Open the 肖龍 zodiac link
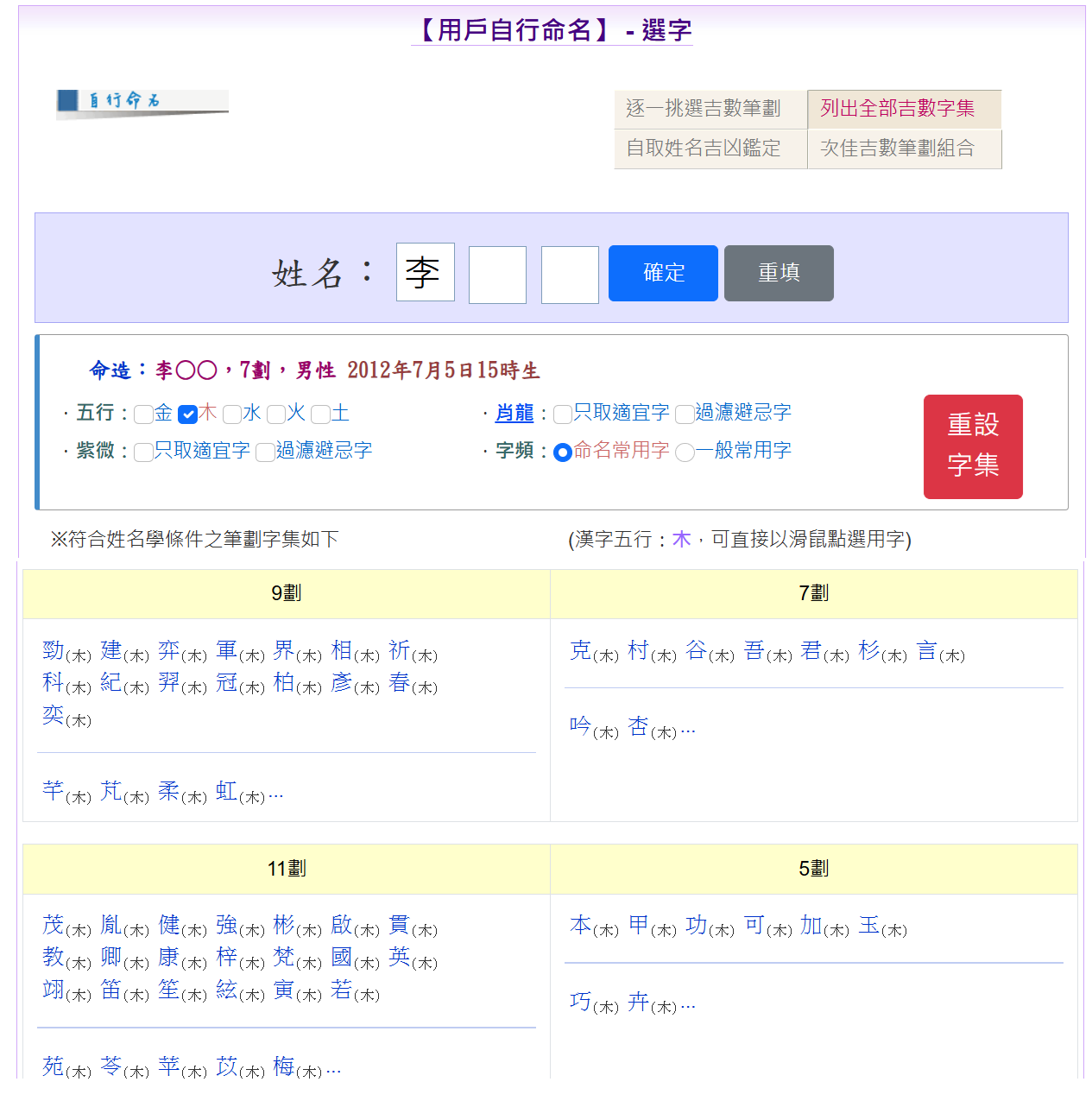Screen dimensions: 1092x1101 [514, 413]
